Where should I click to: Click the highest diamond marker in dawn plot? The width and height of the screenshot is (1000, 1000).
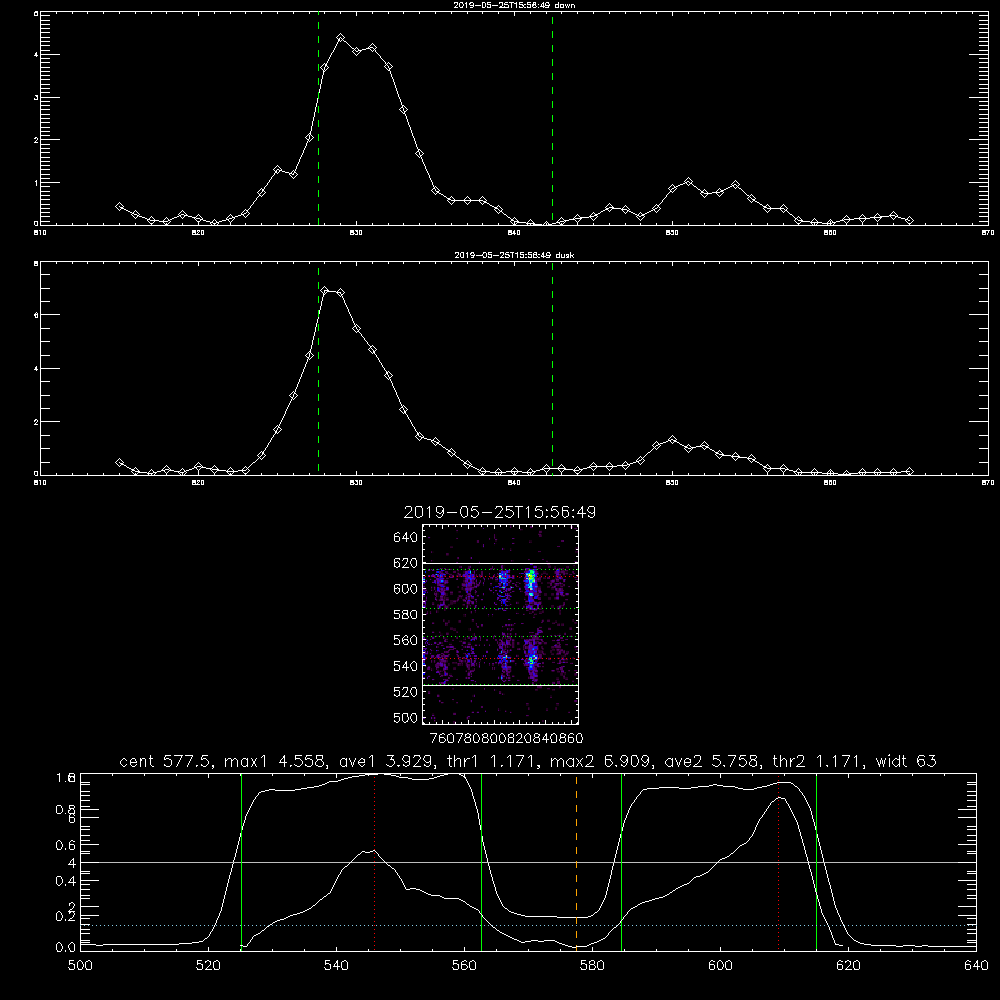point(341,38)
